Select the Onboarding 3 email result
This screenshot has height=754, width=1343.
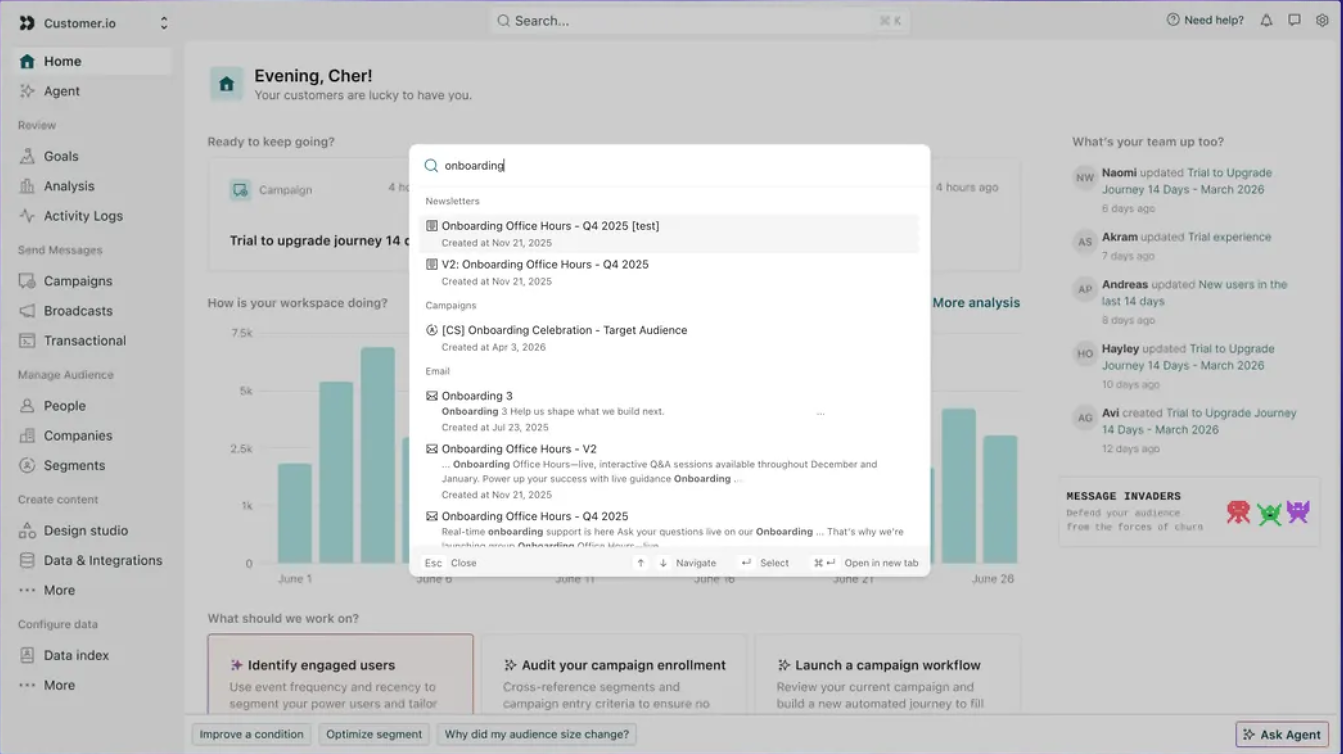tap(669, 411)
